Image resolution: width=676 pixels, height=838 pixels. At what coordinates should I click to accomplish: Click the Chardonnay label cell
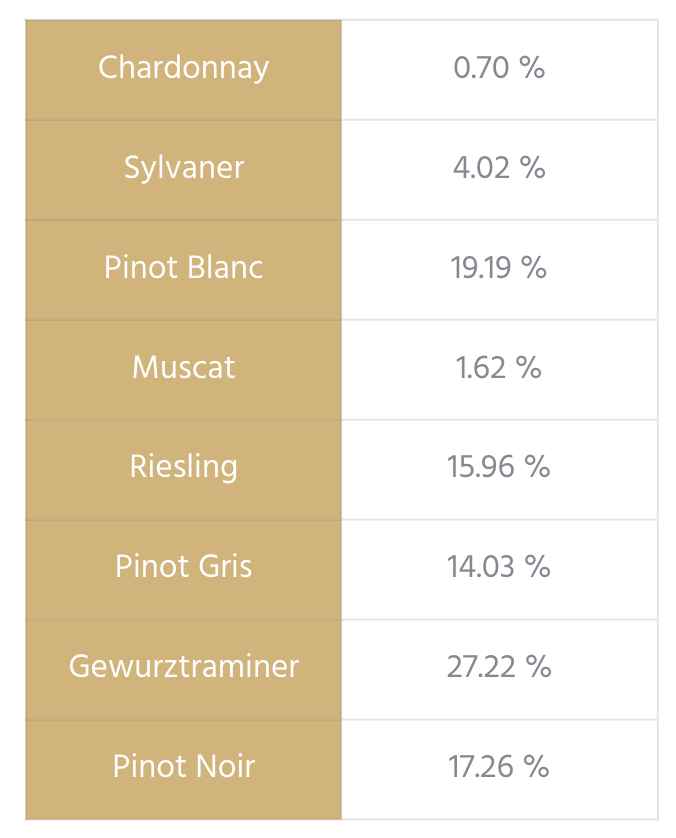[184, 68]
